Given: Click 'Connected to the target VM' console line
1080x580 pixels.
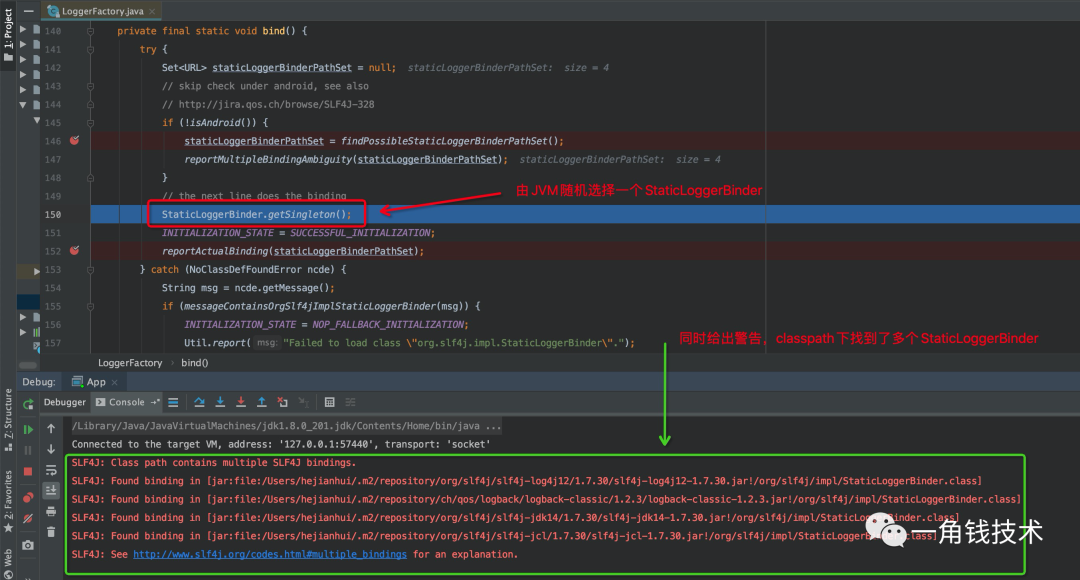Looking at the screenshot, I should click(x=281, y=445).
